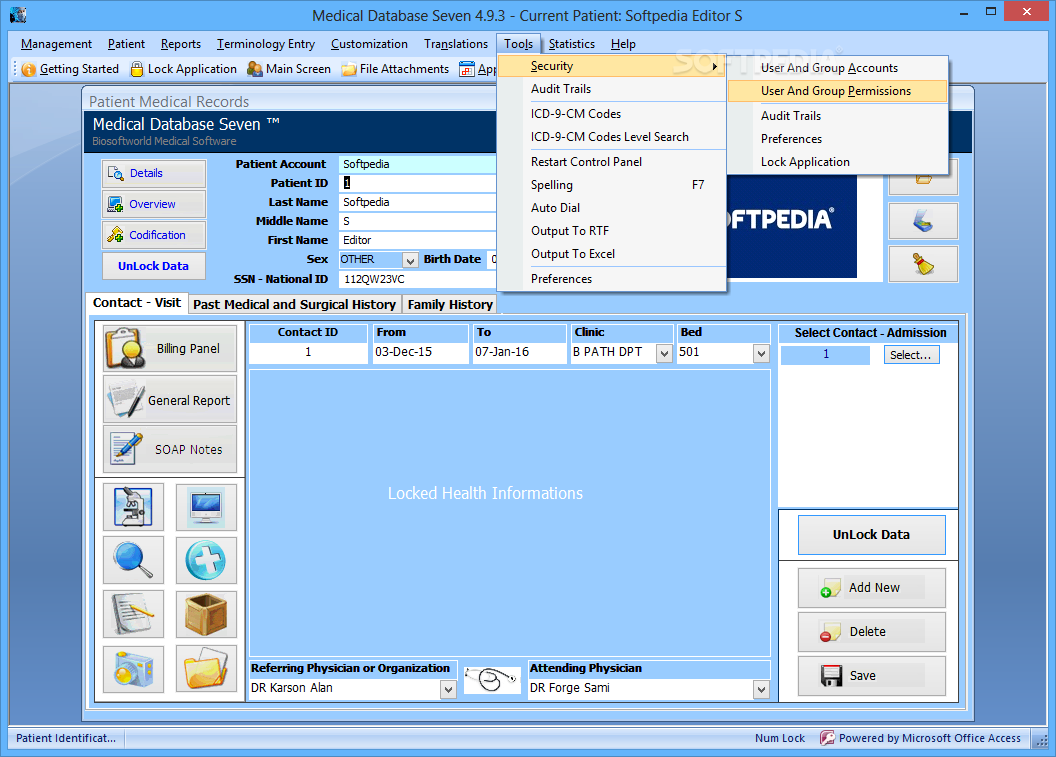Viewport: 1056px width, 757px height.
Task: Click the SSN - National ID field
Action: pyautogui.click(x=418, y=279)
